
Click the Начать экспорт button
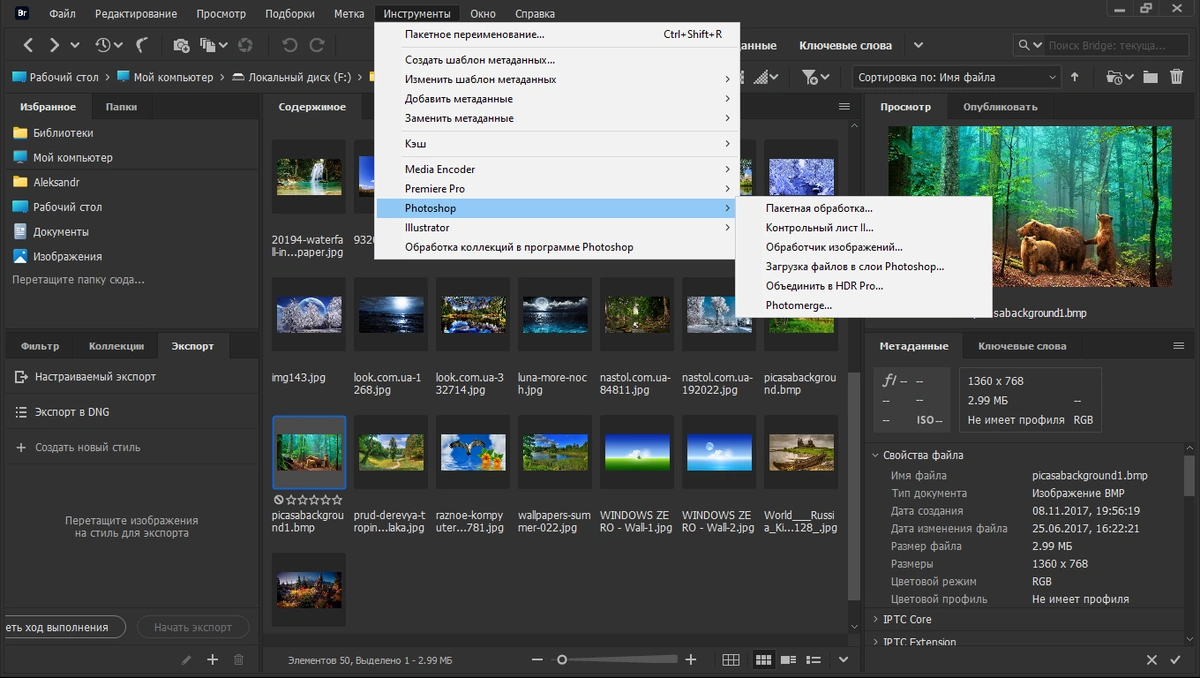(193, 627)
